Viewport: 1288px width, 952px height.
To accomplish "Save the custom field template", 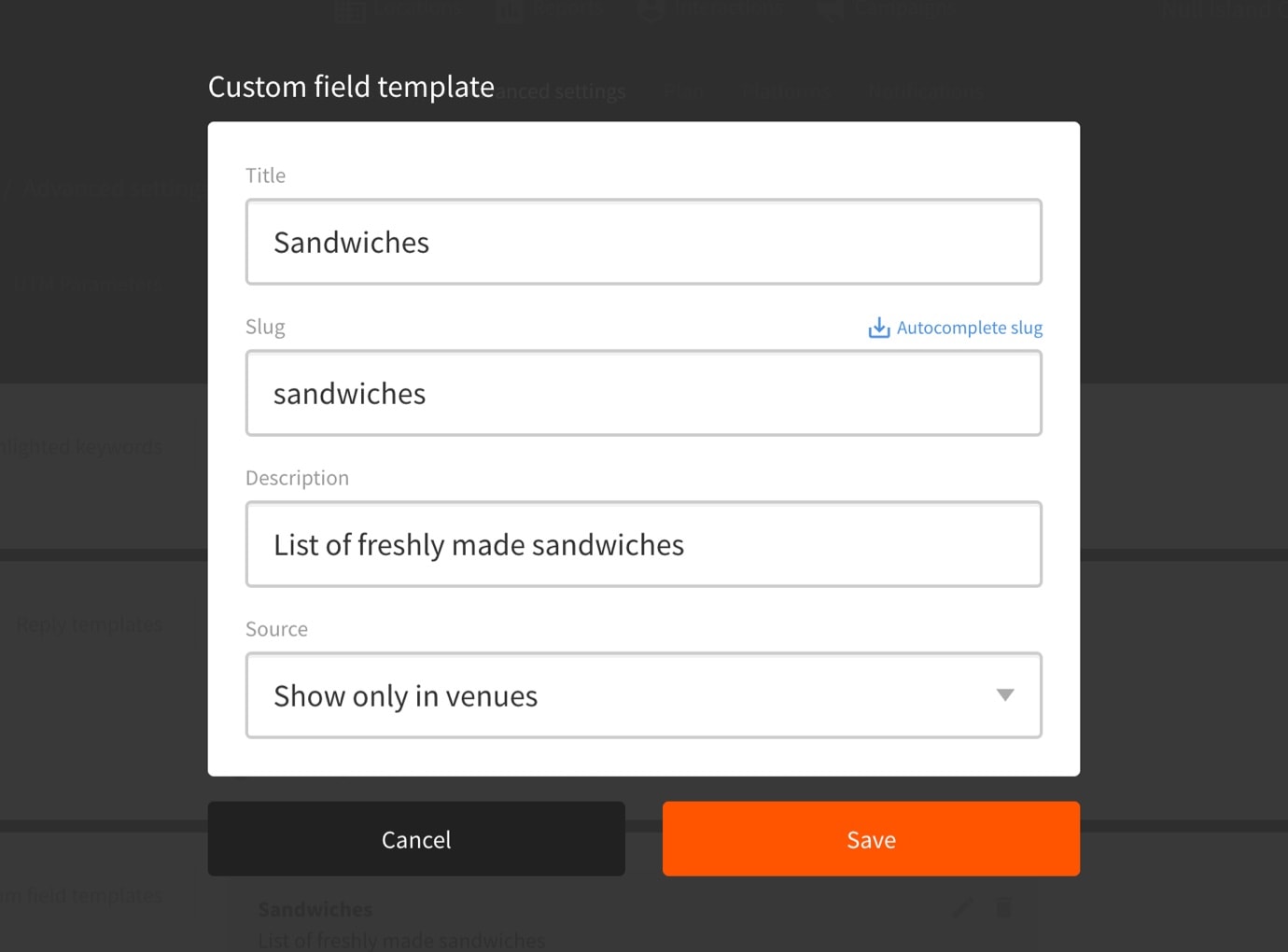I will point(871,839).
